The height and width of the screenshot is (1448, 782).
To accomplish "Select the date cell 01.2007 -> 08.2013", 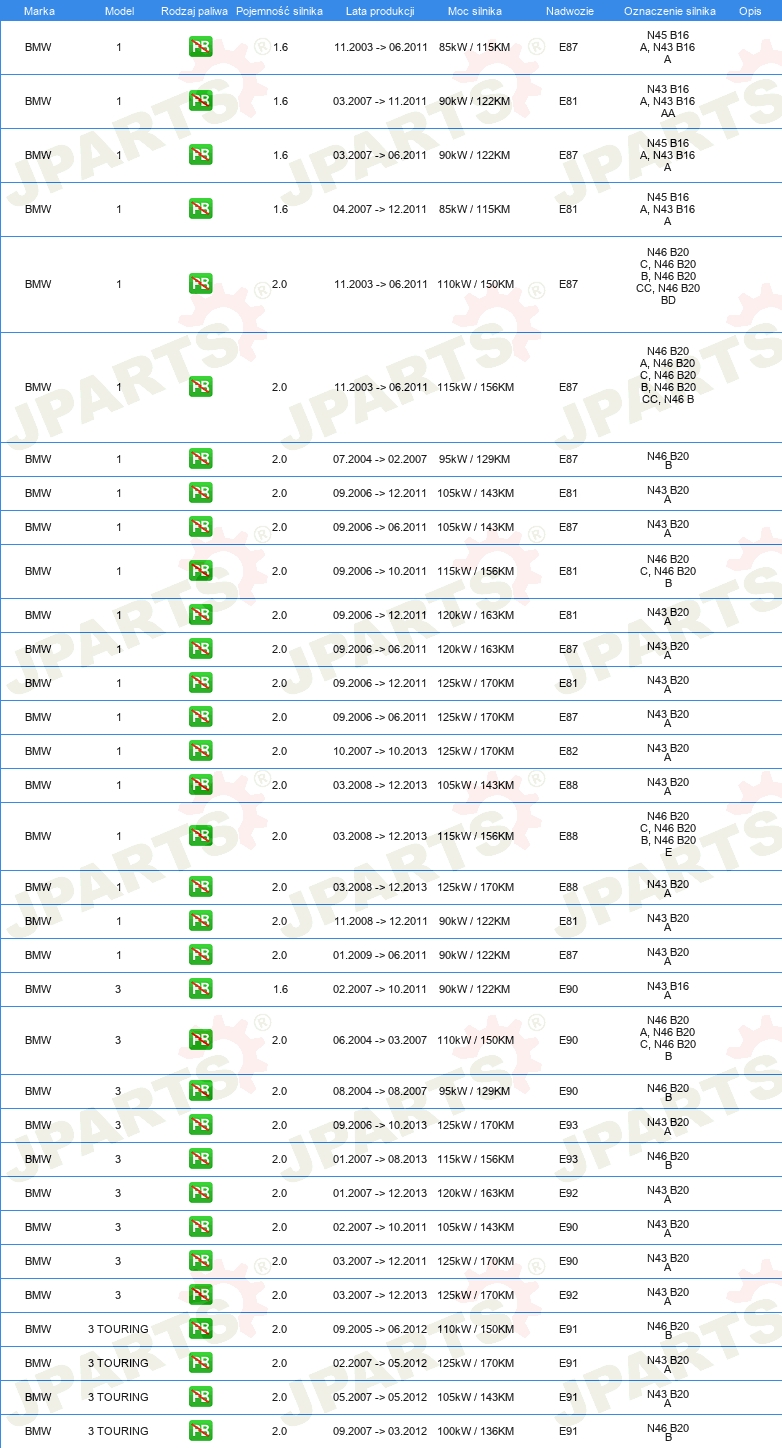I will point(380,1159).
